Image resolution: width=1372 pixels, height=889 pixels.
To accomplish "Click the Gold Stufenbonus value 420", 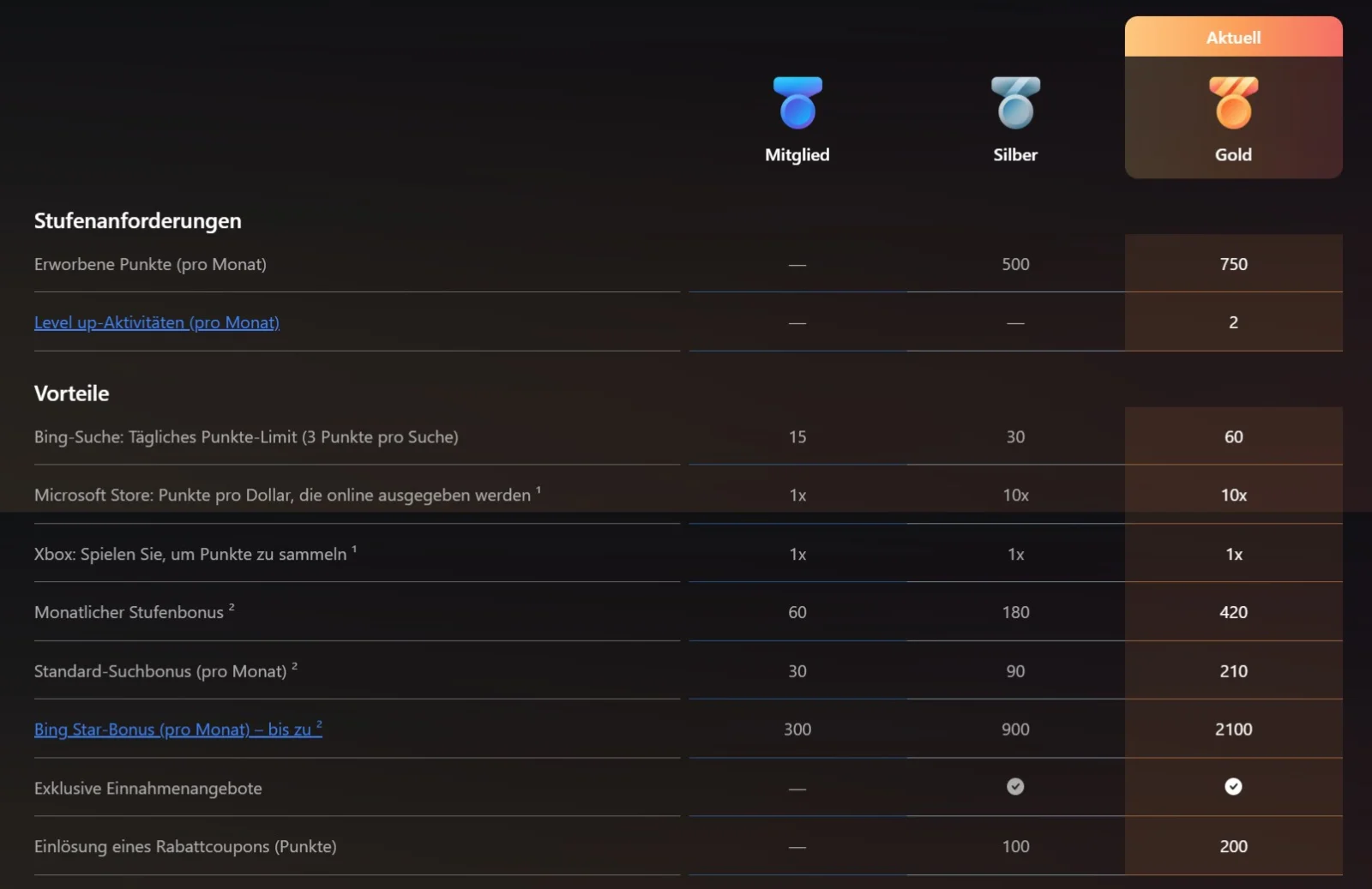I will 1233,612.
